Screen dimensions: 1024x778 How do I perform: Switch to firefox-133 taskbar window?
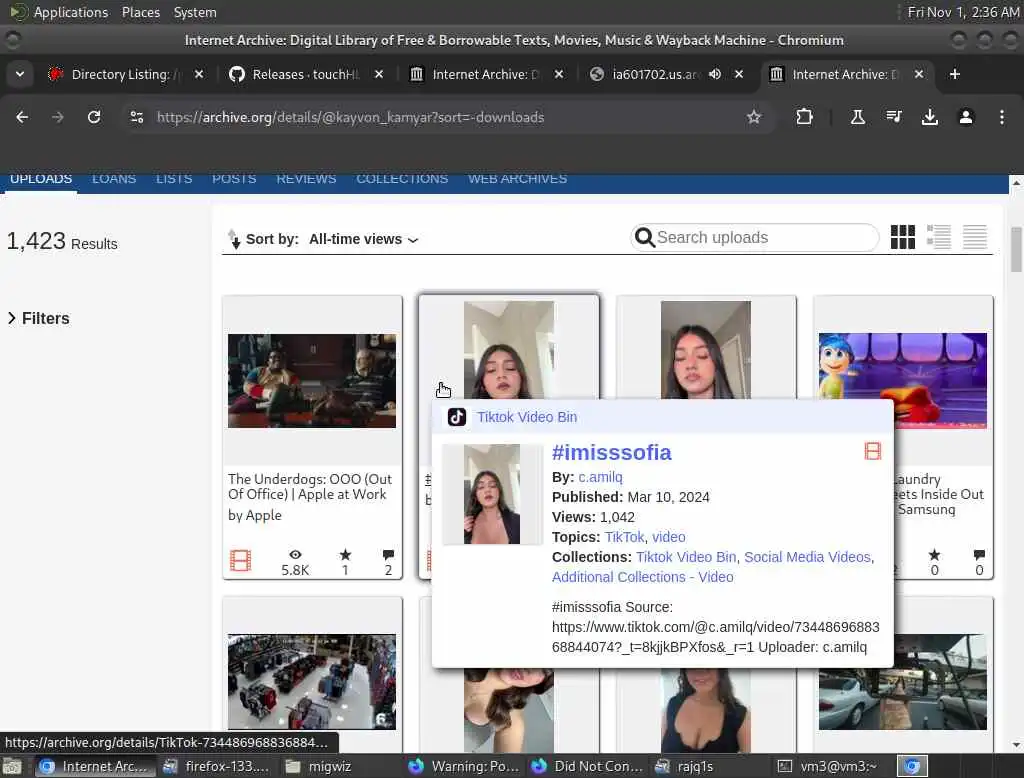click(216, 766)
